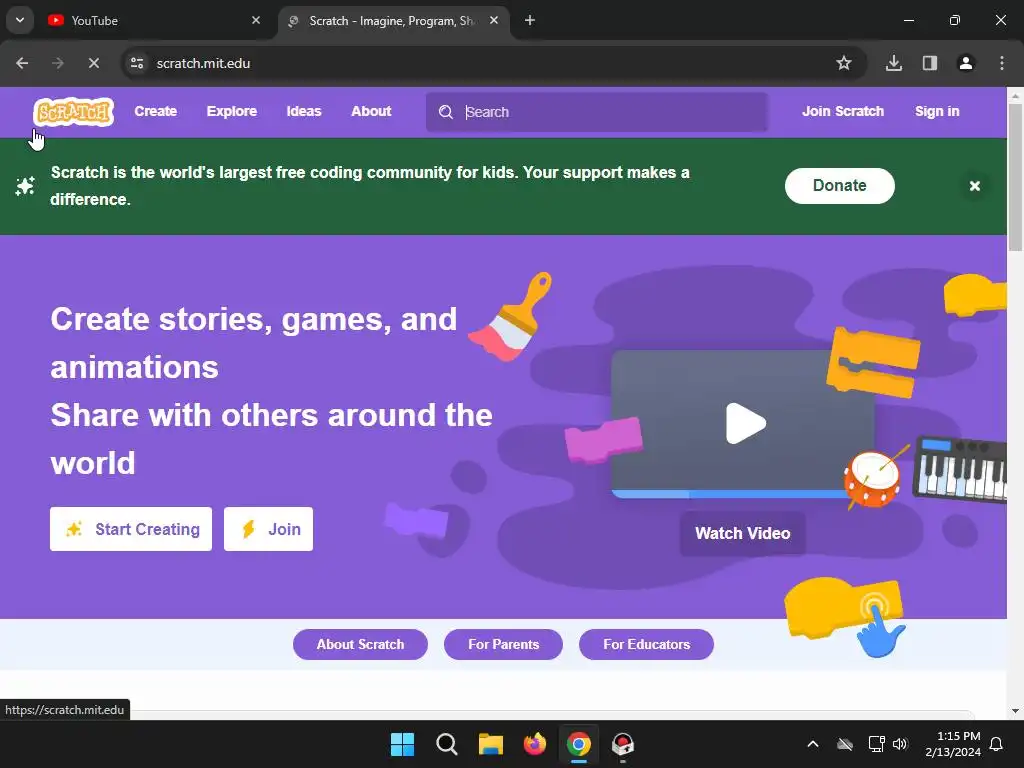1024x768 pixels.
Task: Click the magnifier icon in Scratch search
Action: pyautogui.click(x=445, y=112)
